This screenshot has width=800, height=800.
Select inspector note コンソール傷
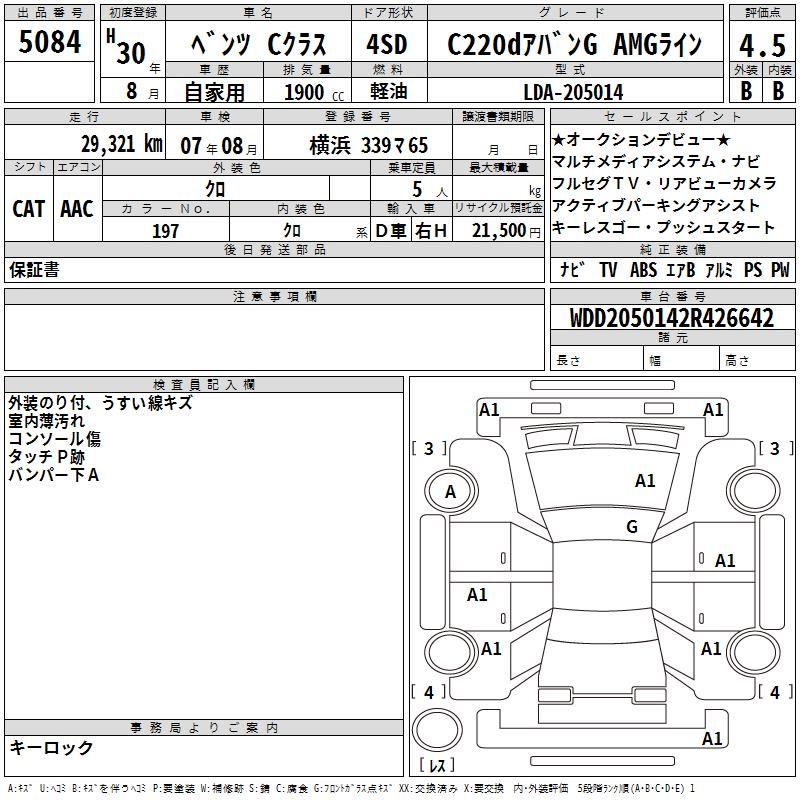click(x=55, y=439)
